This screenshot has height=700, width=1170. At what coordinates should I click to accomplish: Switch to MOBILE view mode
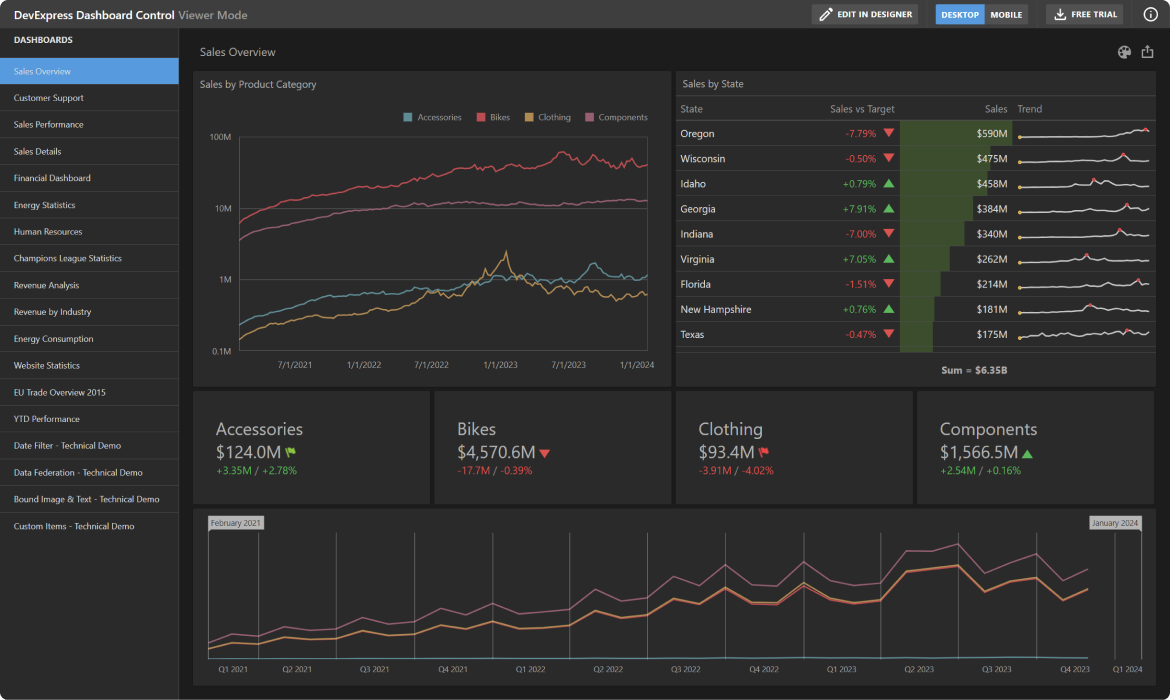1006,14
